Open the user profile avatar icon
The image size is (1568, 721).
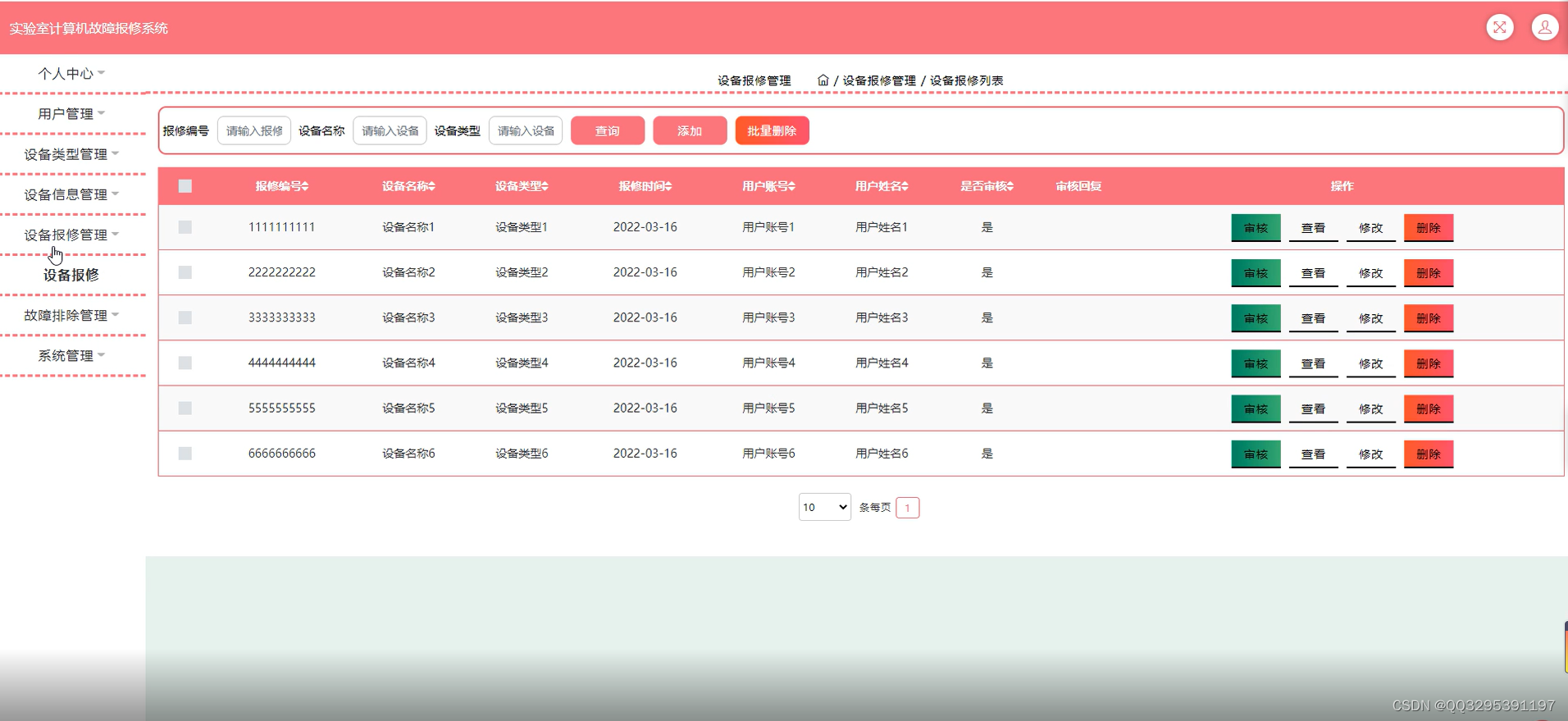(x=1545, y=28)
